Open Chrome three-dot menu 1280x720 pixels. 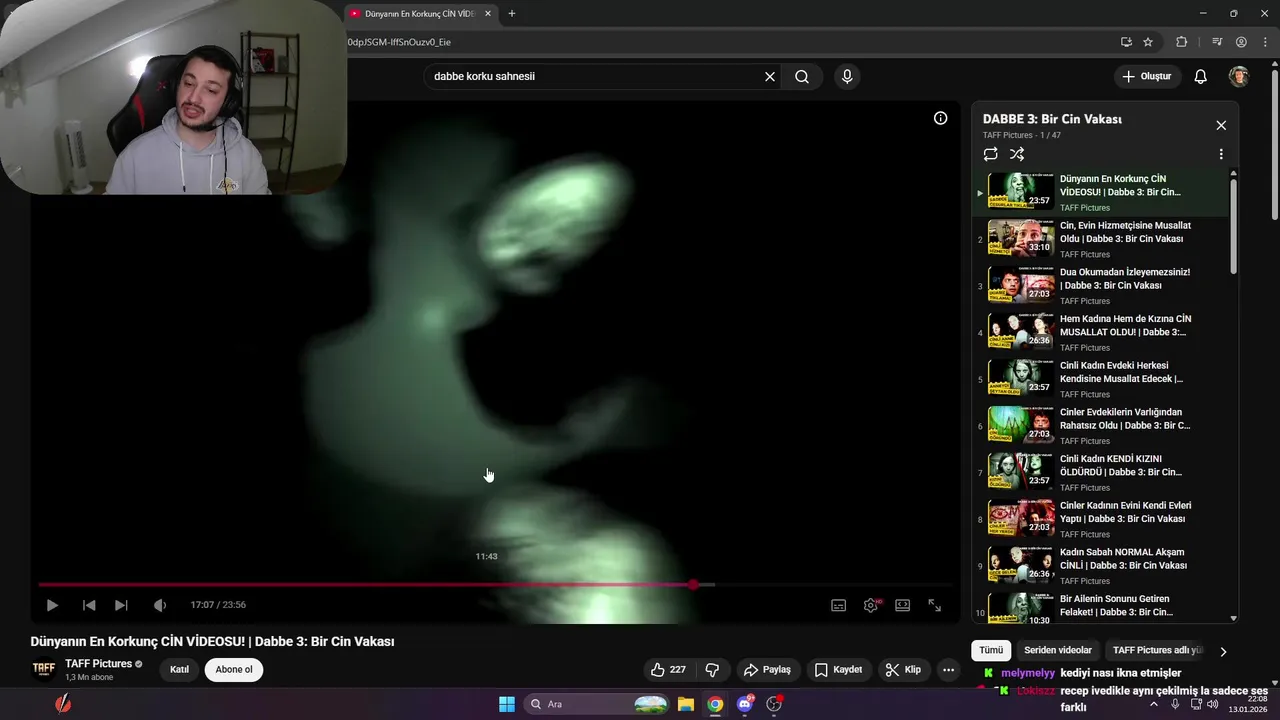tap(1265, 42)
